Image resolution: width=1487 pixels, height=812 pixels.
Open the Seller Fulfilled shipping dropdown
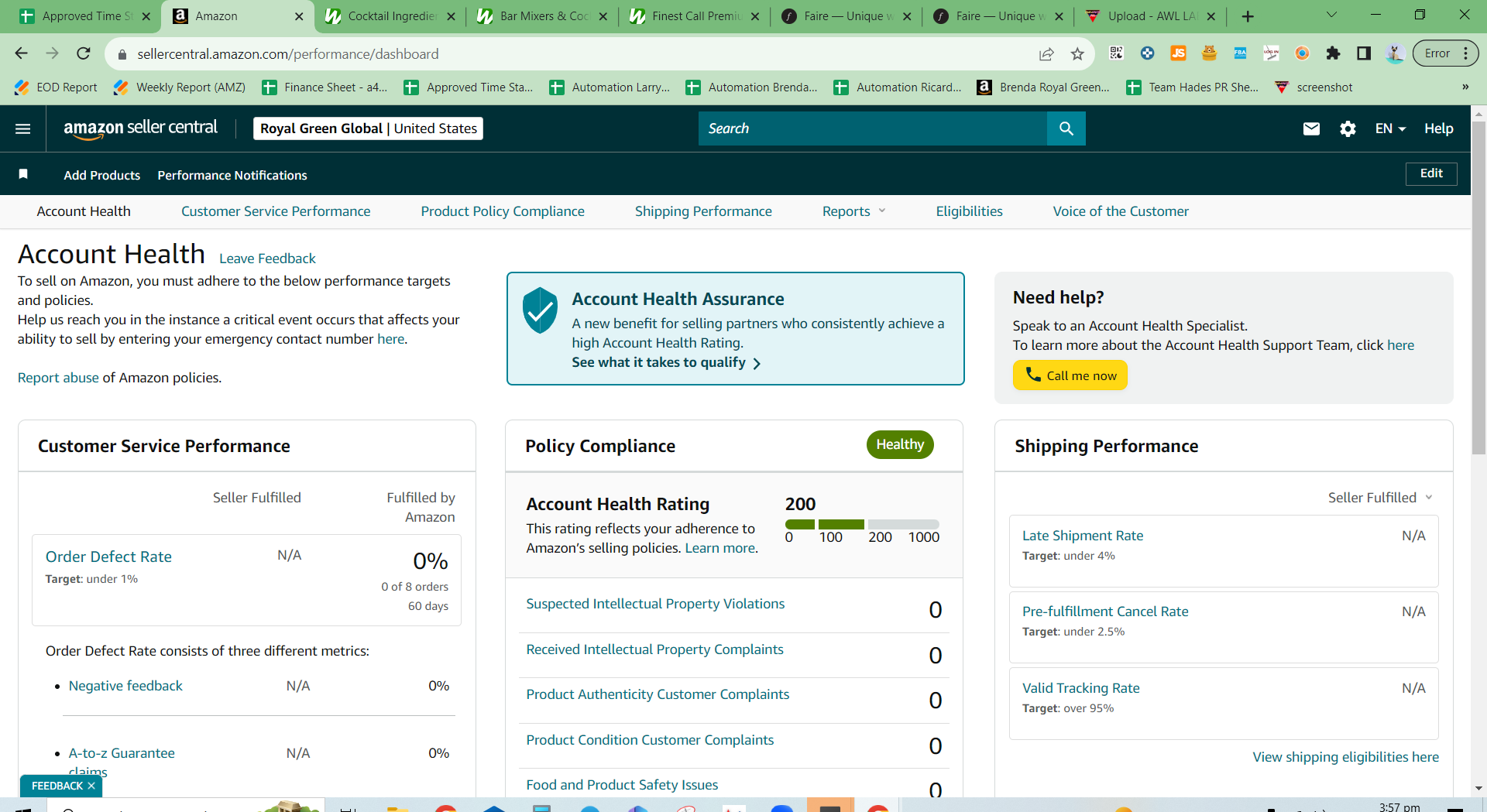click(x=1380, y=498)
